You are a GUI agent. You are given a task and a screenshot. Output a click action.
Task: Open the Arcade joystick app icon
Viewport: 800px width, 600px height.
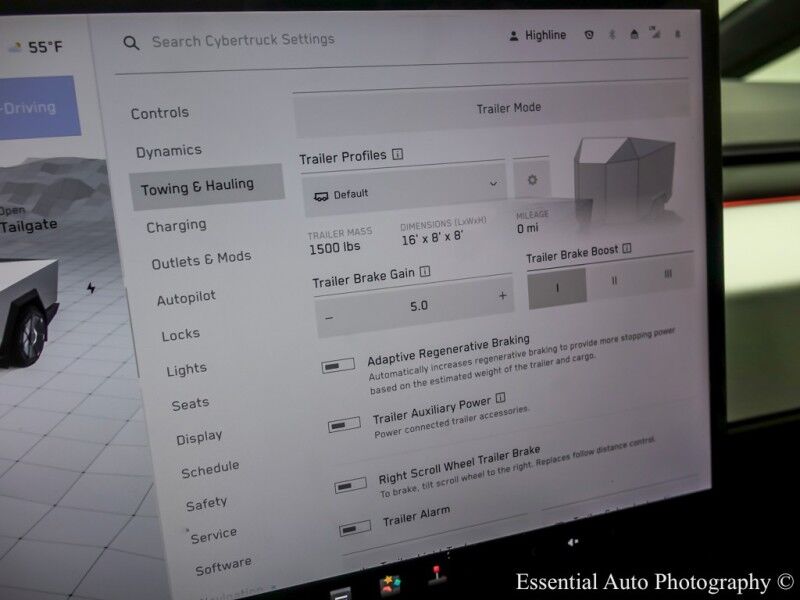pyautogui.click(x=437, y=577)
